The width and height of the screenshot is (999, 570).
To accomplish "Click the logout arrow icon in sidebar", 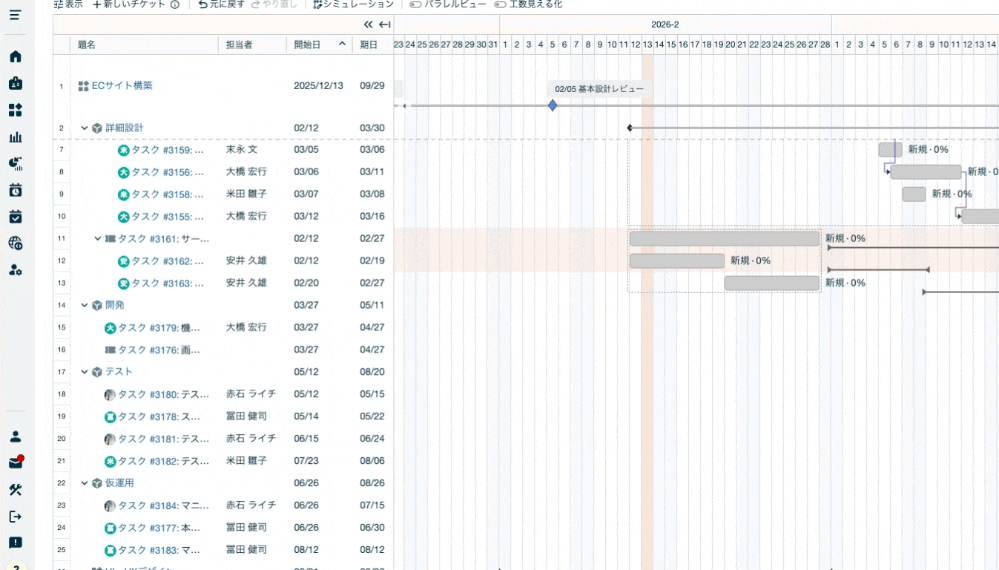I will (x=15, y=516).
